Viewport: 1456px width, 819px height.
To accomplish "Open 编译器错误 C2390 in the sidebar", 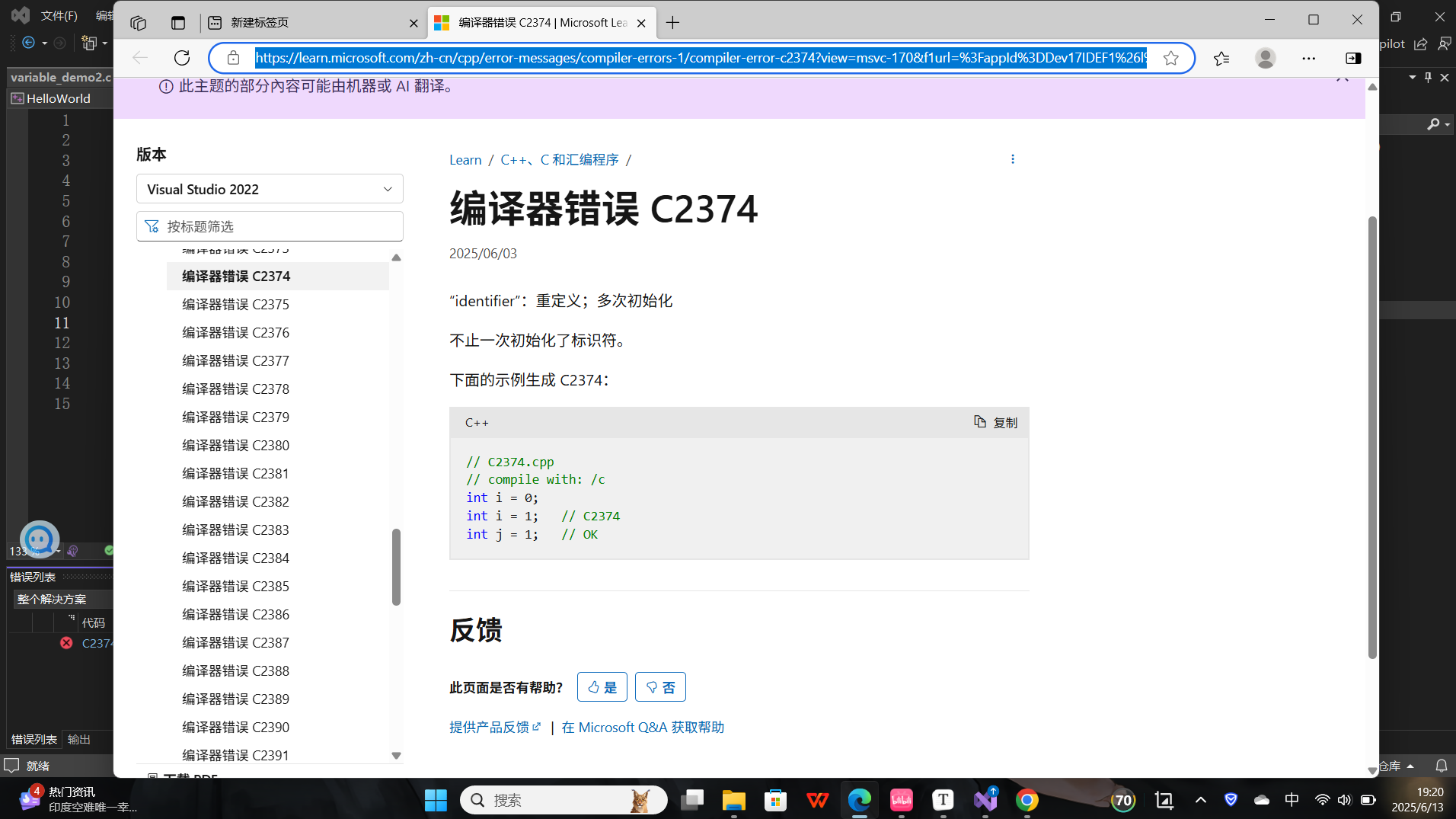I will [235, 727].
